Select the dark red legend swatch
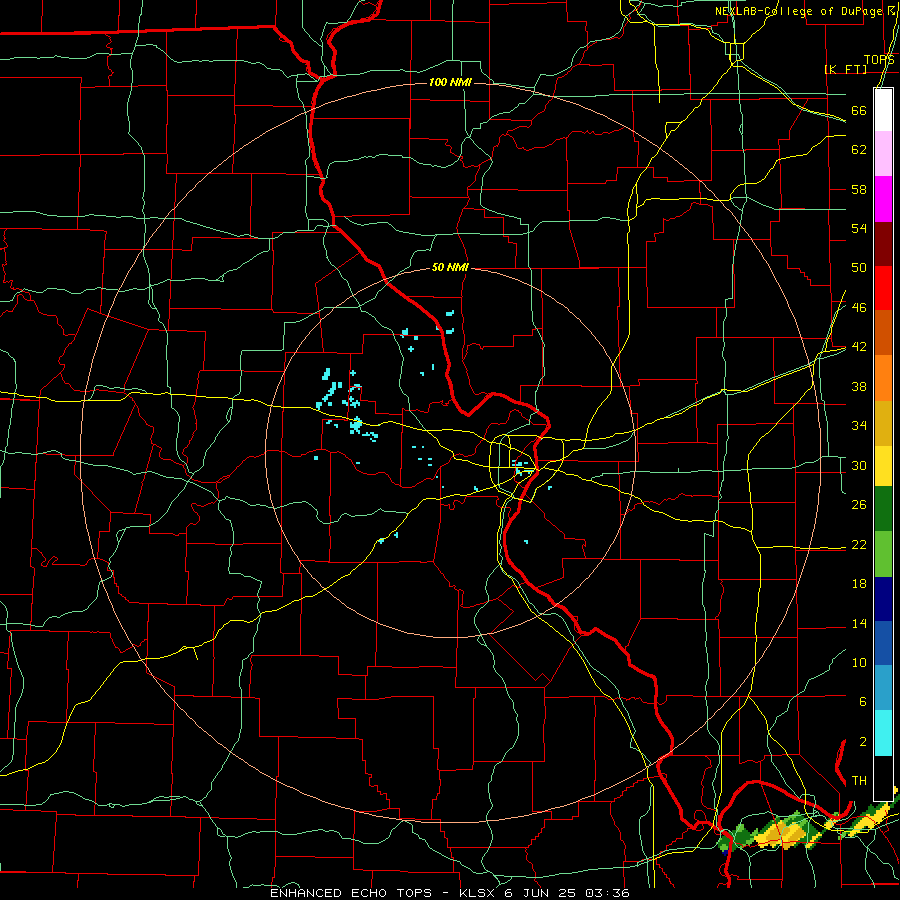 [x=883, y=245]
